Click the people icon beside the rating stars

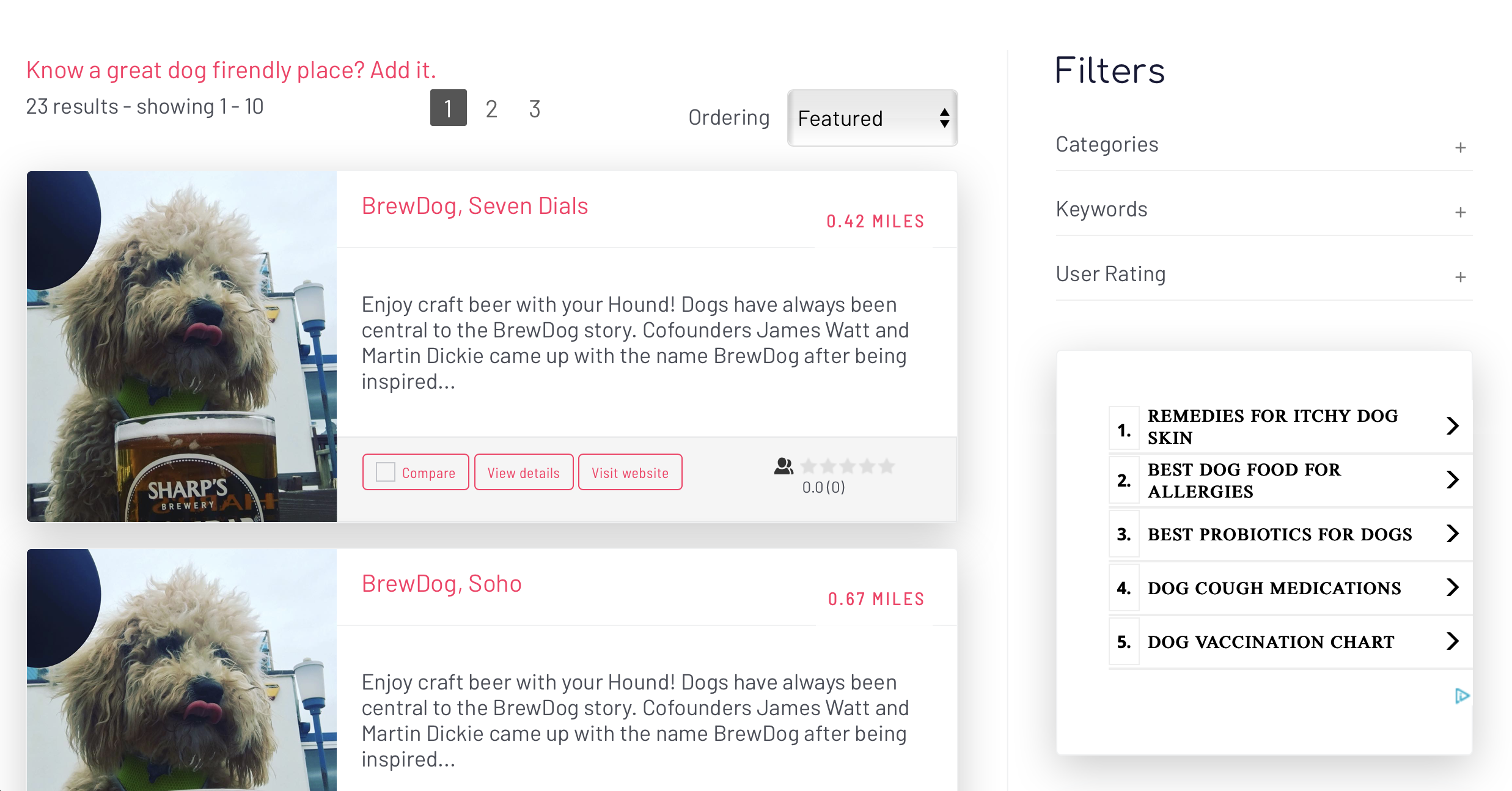[784, 466]
